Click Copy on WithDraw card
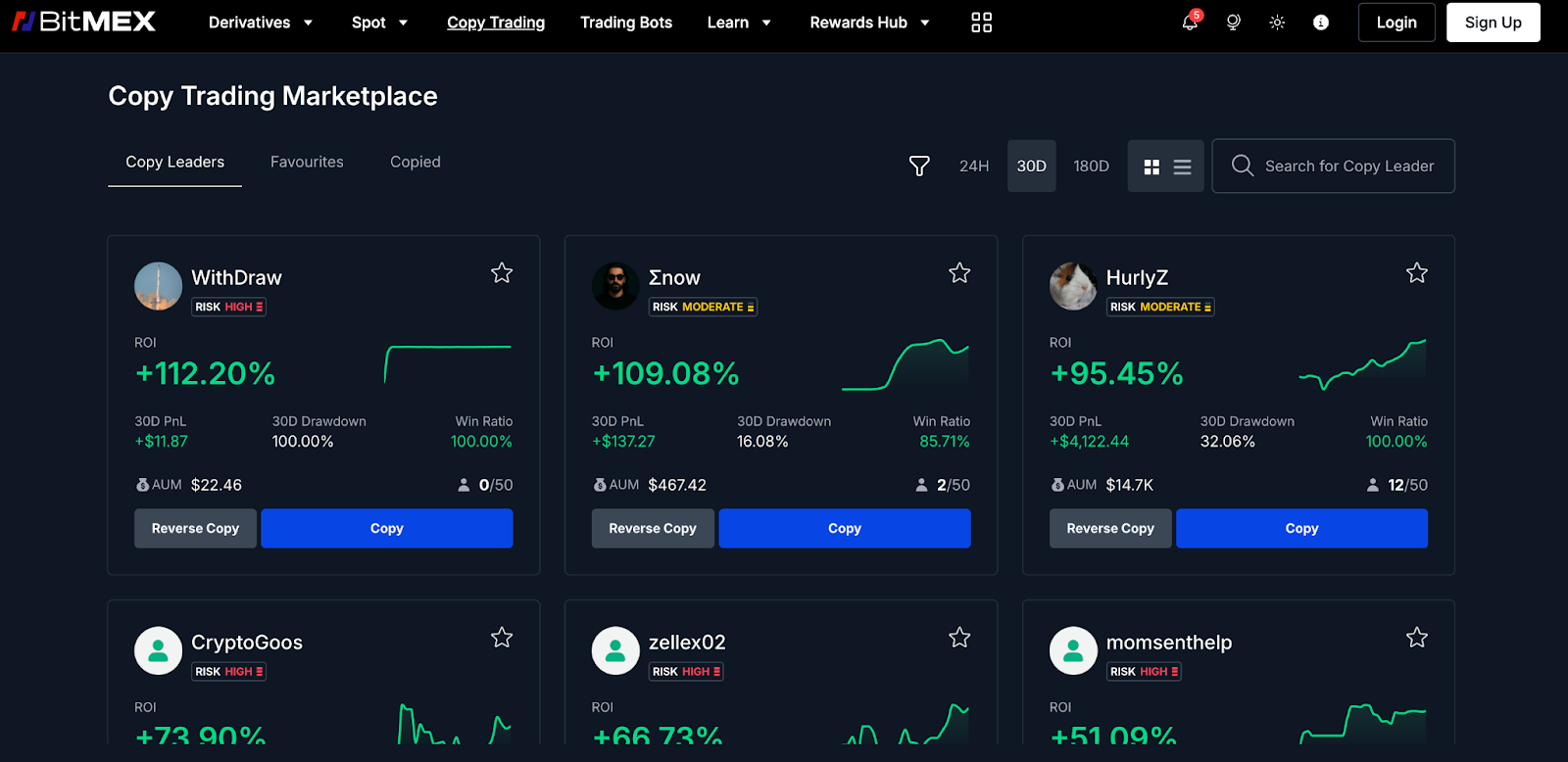This screenshot has width=1568, height=762. pos(387,528)
